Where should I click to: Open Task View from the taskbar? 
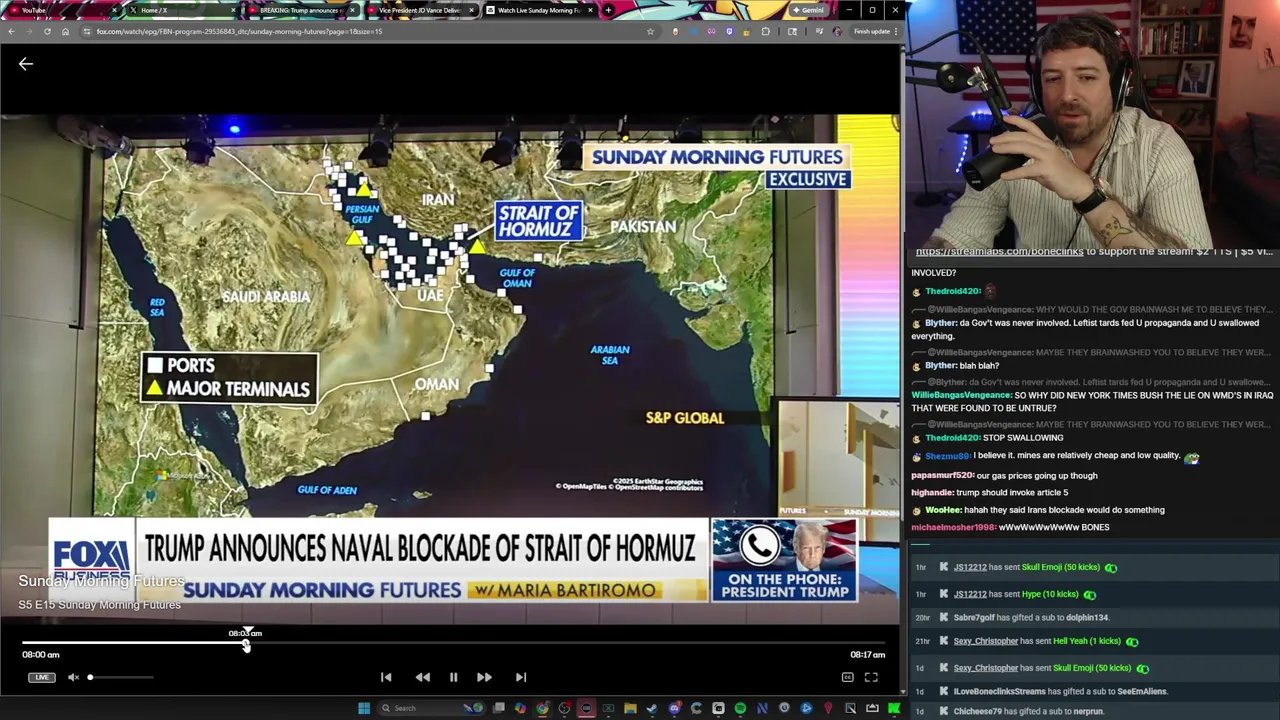(x=498, y=708)
